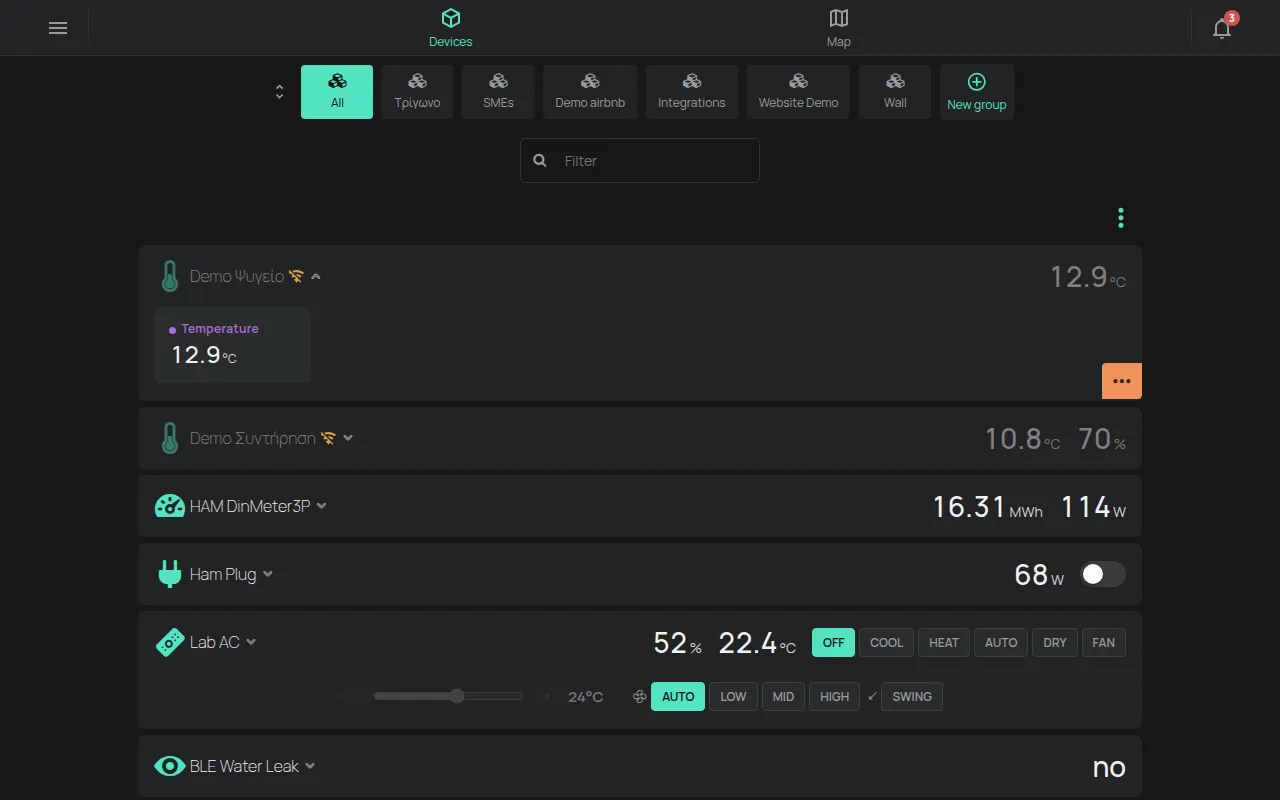Screen dimensions: 1280x800
Task: Select the Demo airbnb group
Action: coord(590,92)
